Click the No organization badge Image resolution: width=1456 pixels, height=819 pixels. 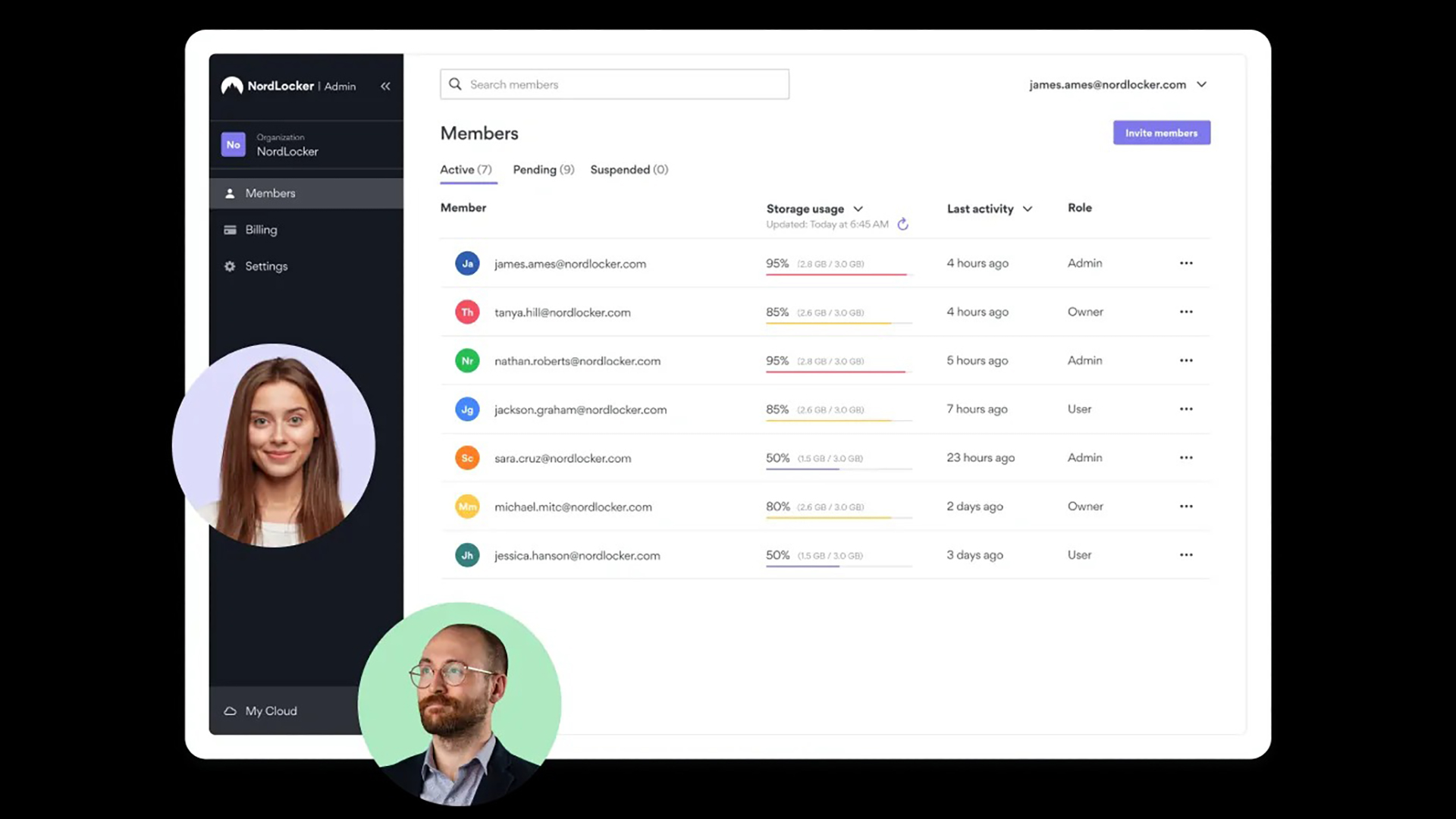(233, 145)
